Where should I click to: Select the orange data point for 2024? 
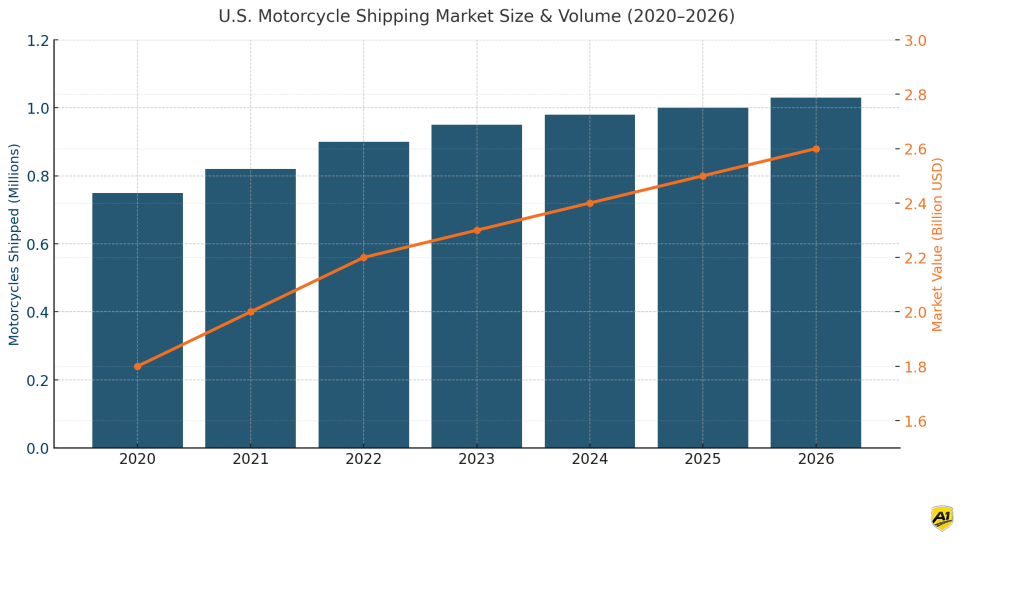click(x=590, y=202)
